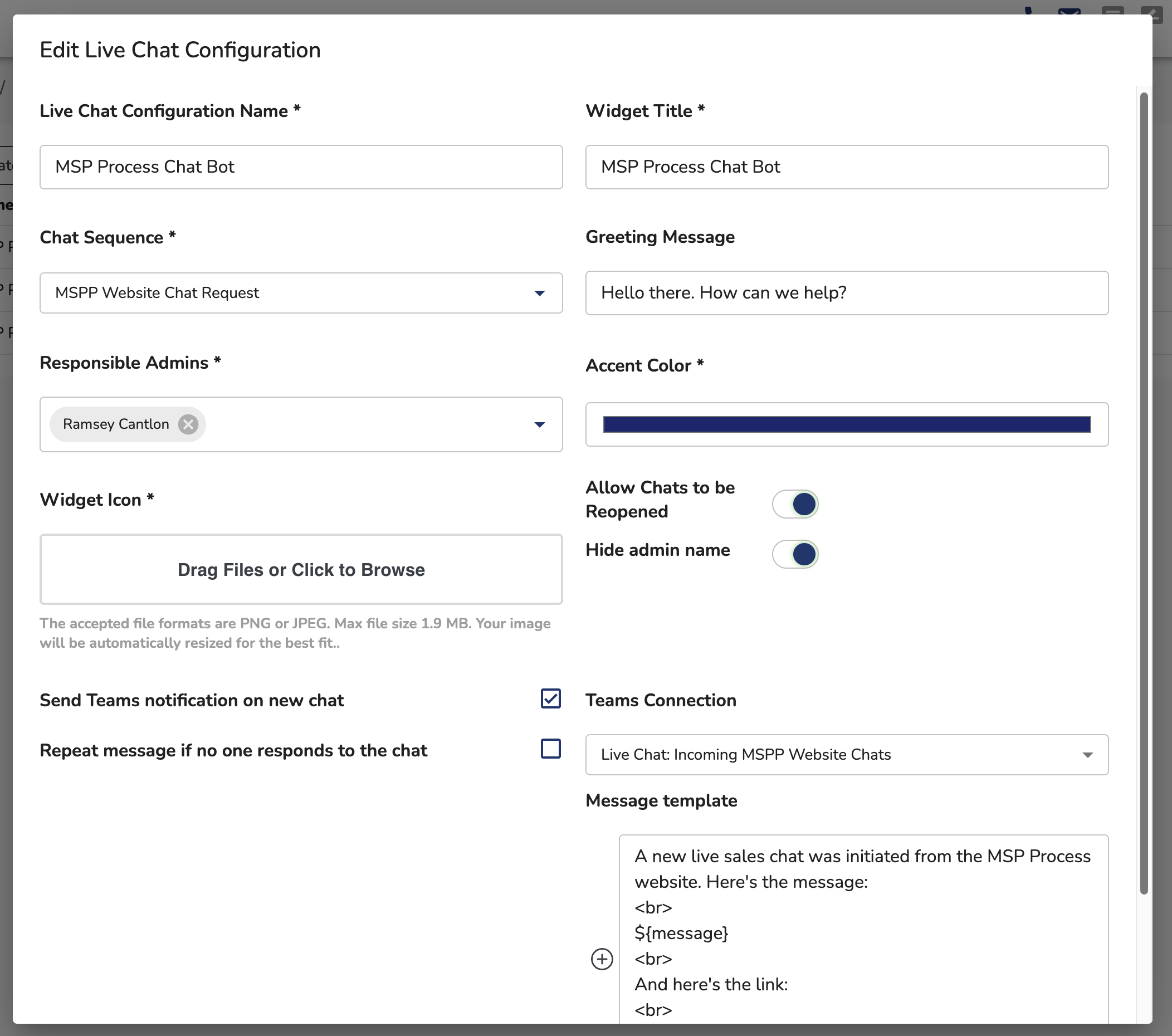Click the envelope icon in top bar
The height and width of the screenshot is (1036, 1172).
1069,12
